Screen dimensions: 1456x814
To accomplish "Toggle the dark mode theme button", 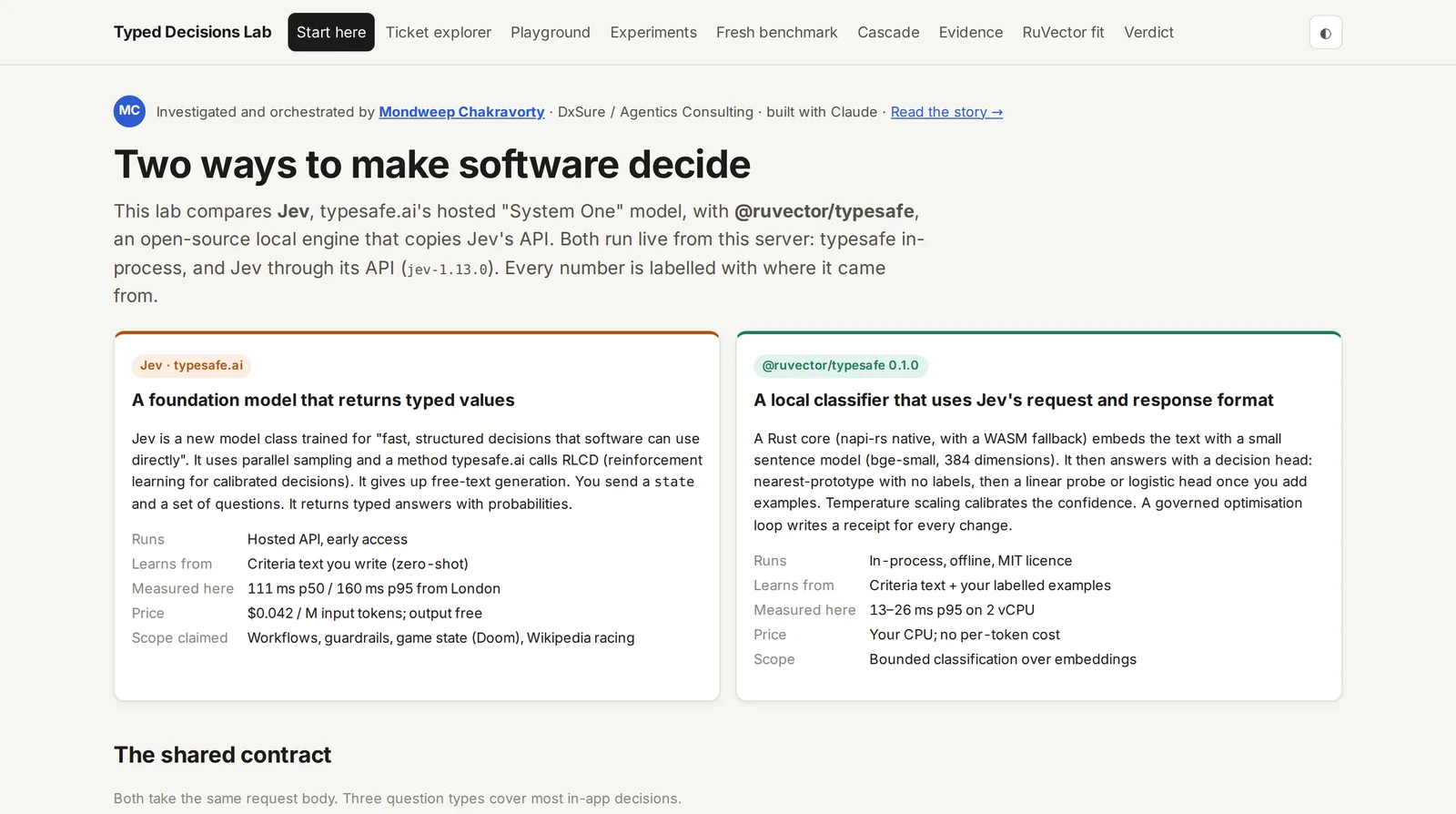I will [1325, 33].
